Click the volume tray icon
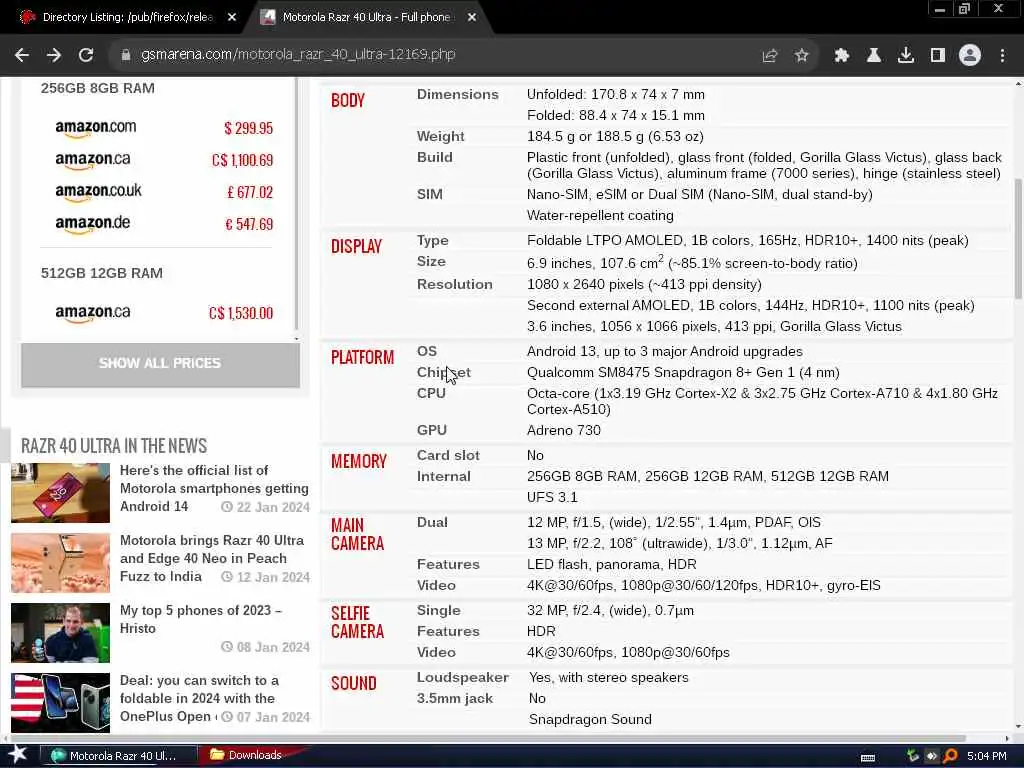1024x768 pixels. point(931,756)
